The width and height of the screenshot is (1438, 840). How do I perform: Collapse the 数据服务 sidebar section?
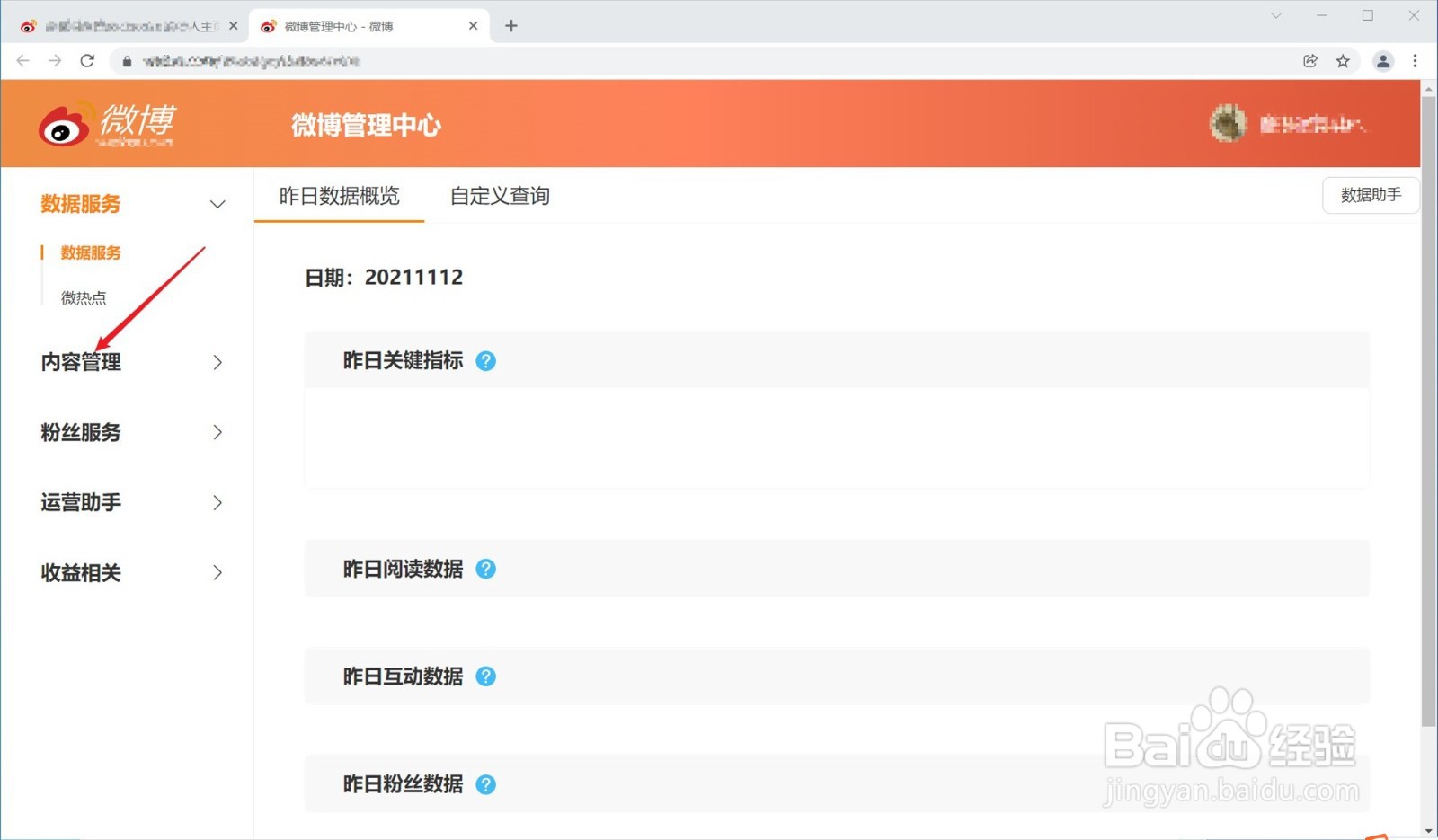217,204
